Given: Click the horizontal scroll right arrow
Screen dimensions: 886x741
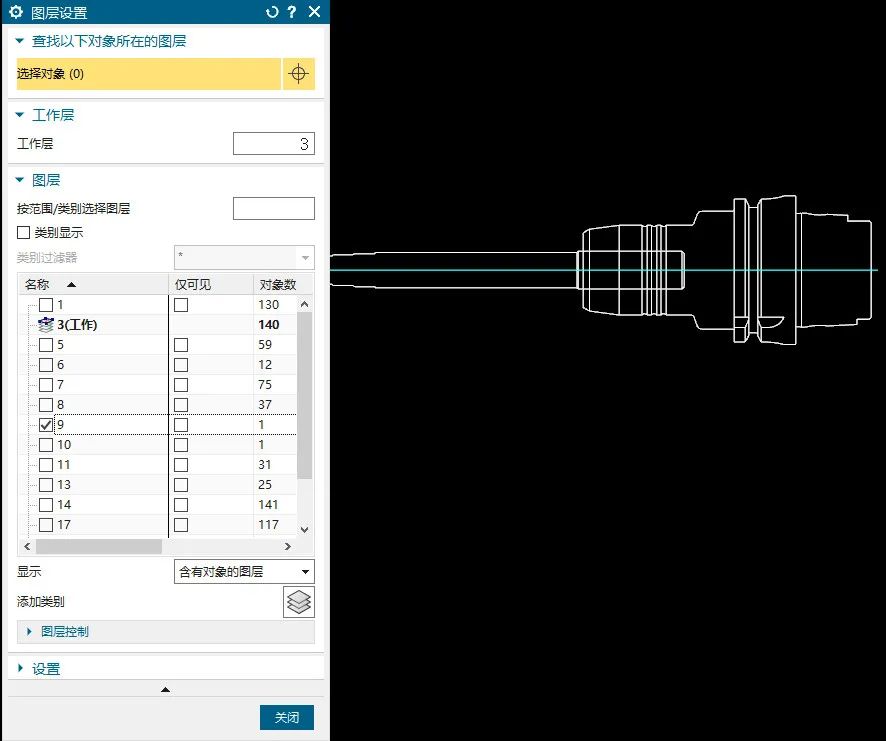Looking at the screenshot, I should click(288, 546).
